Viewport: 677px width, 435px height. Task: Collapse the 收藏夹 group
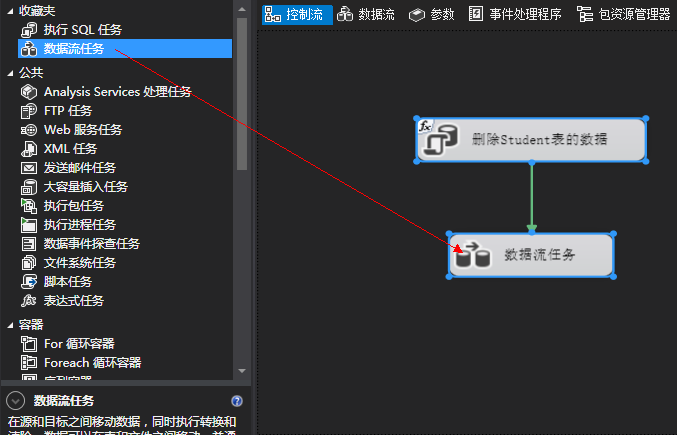[10, 12]
